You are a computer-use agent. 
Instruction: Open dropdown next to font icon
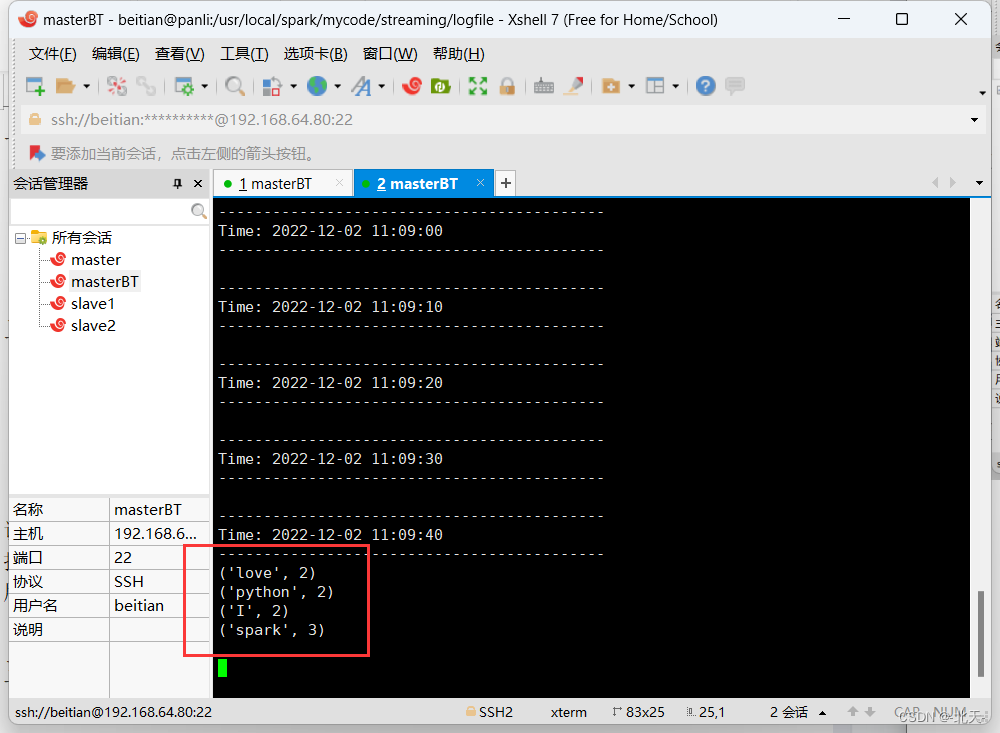381,86
